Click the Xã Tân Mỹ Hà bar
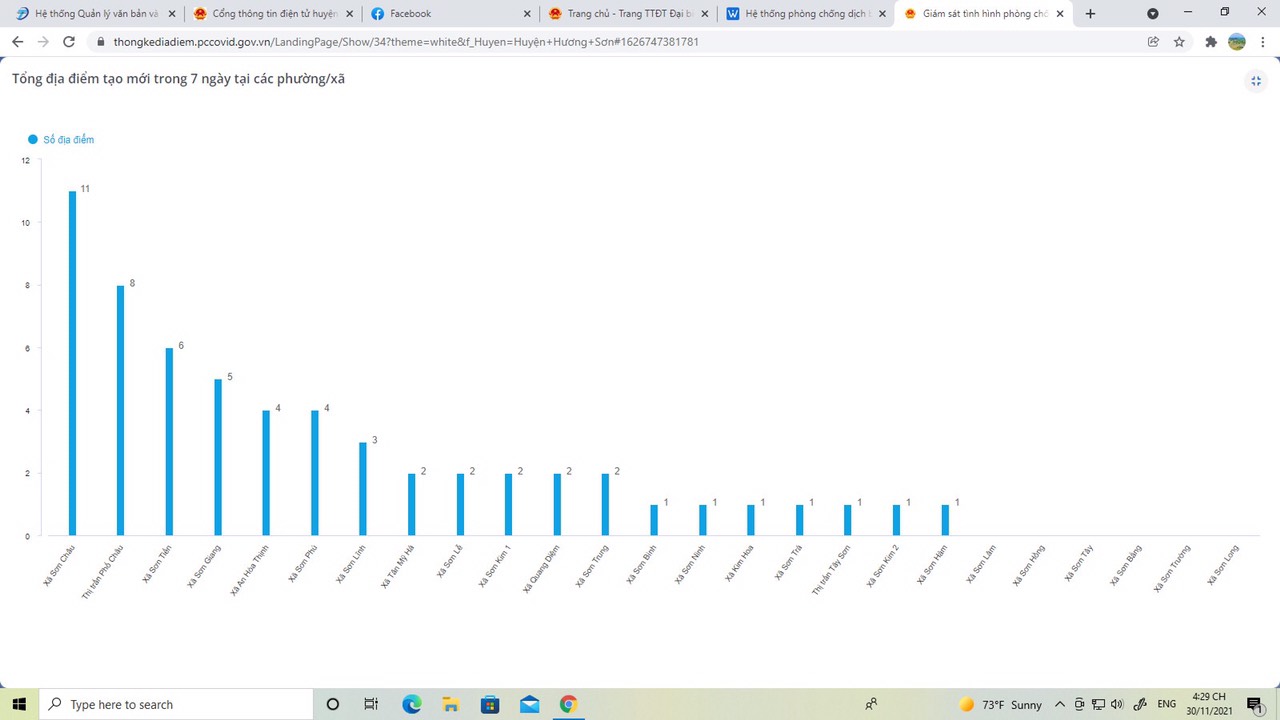This screenshot has height=720, width=1280. tap(411, 505)
